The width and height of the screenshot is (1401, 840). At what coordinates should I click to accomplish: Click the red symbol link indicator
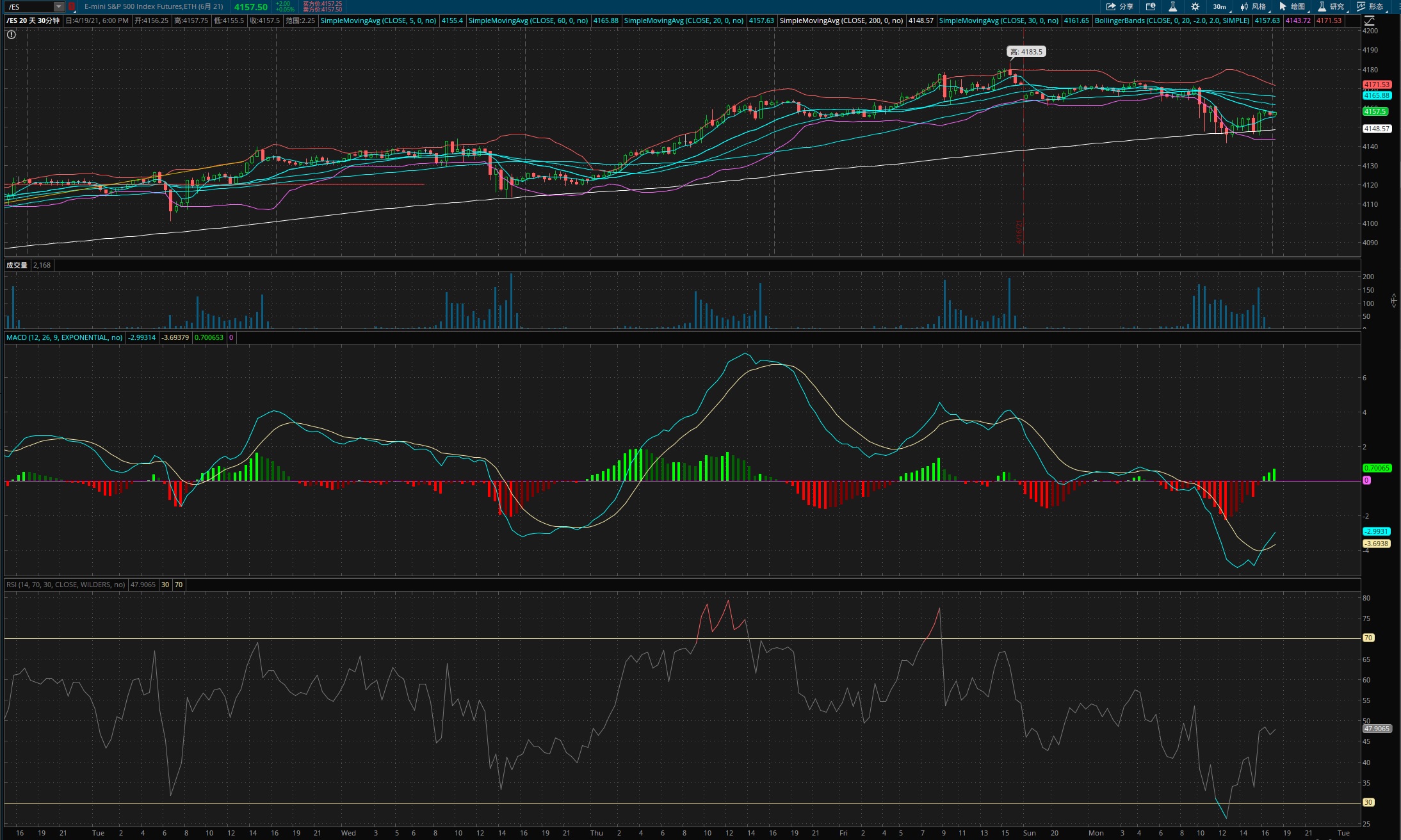(x=72, y=6)
